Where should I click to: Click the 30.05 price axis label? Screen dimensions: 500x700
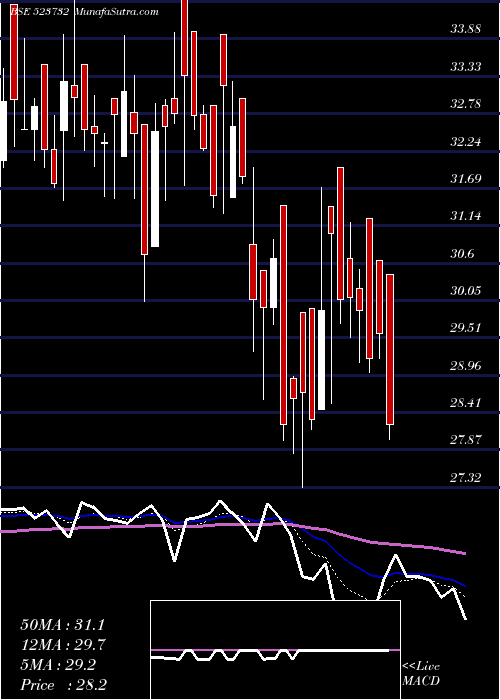coord(466,291)
